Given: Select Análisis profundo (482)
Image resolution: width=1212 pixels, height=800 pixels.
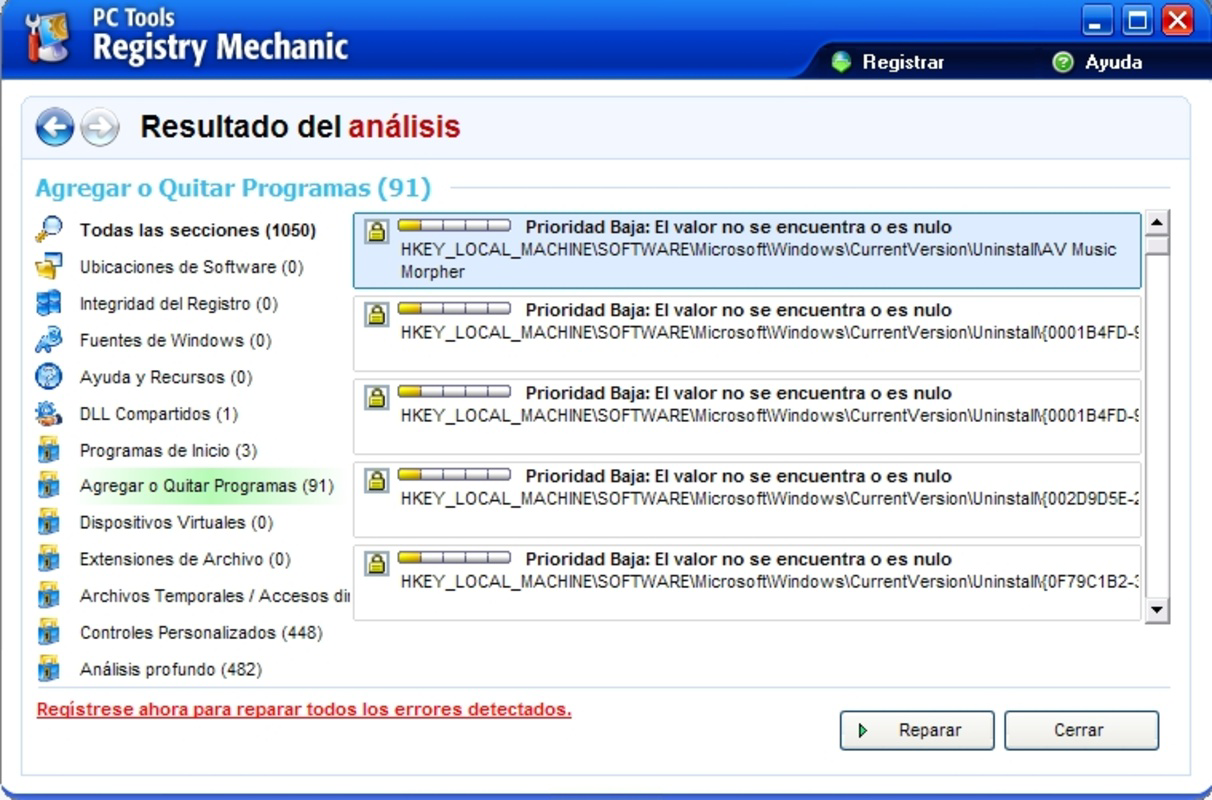Looking at the screenshot, I should coord(171,669).
